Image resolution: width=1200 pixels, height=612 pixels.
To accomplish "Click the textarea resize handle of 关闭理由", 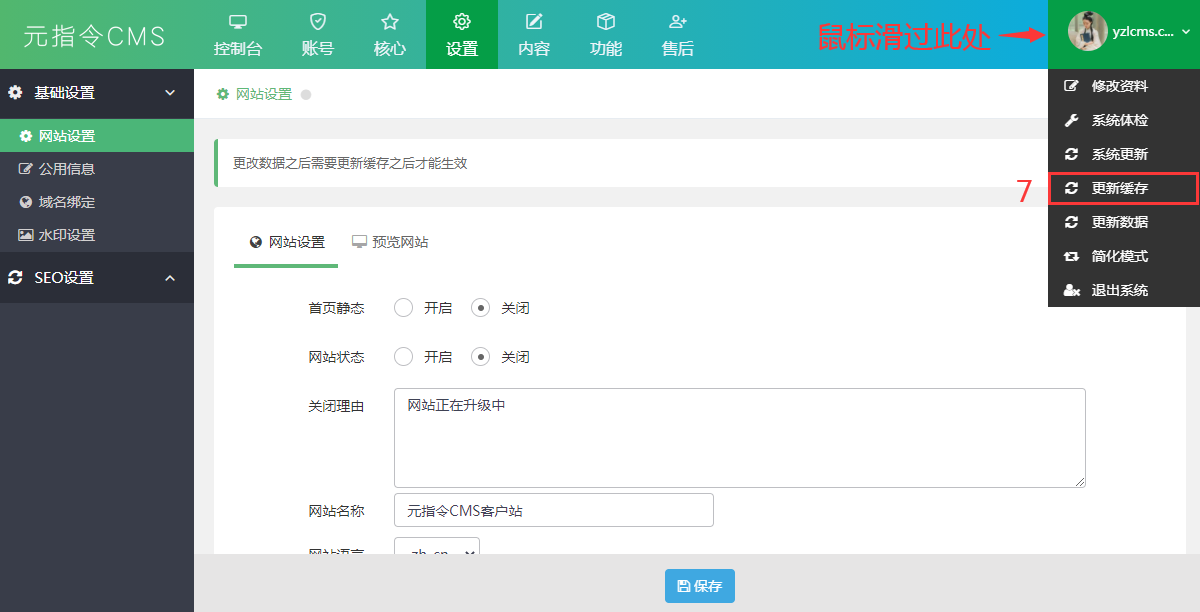I will pos(1080,482).
